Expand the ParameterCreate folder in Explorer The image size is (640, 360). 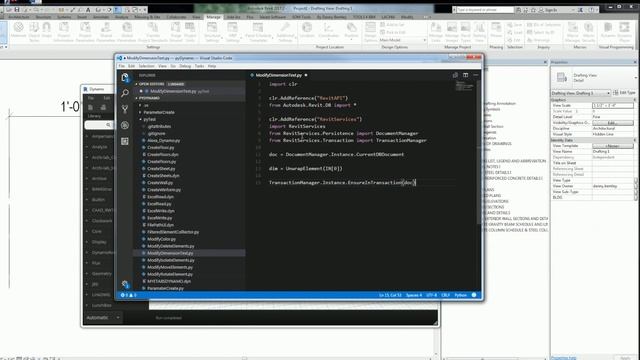tap(159, 112)
